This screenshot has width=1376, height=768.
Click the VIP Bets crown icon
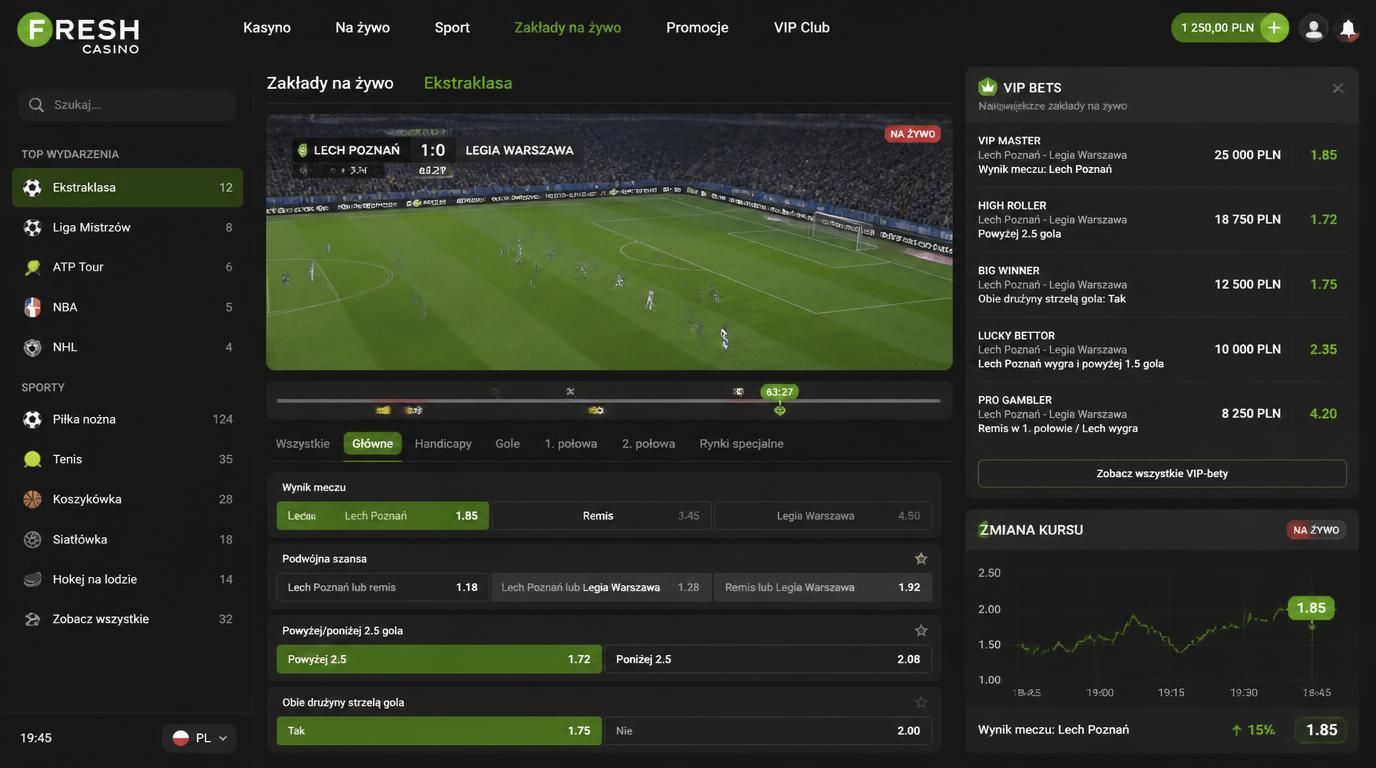click(988, 87)
